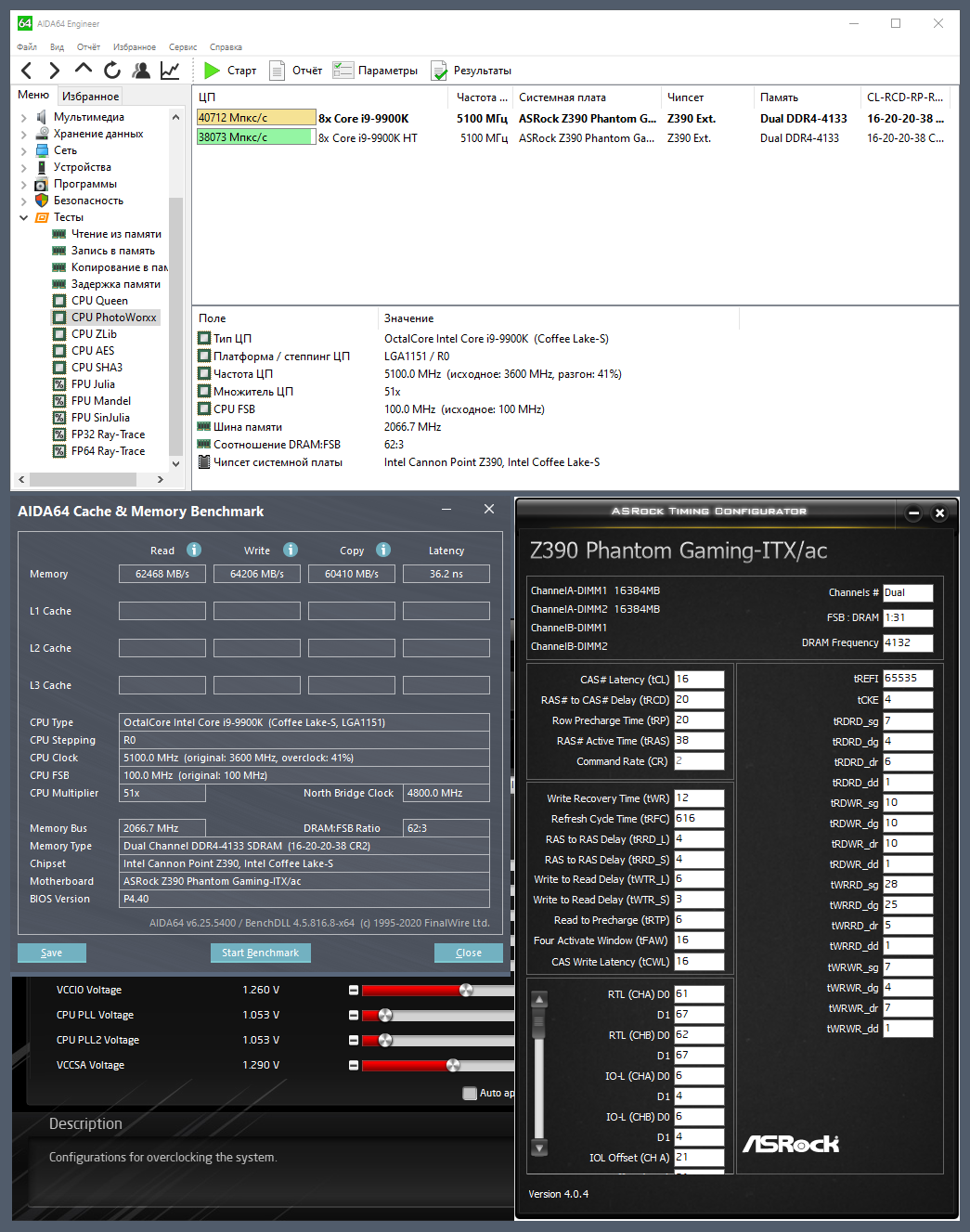This screenshot has width=970, height=1232.
Task: Select the CPU ZLib test
Action: tap(94, 334)
